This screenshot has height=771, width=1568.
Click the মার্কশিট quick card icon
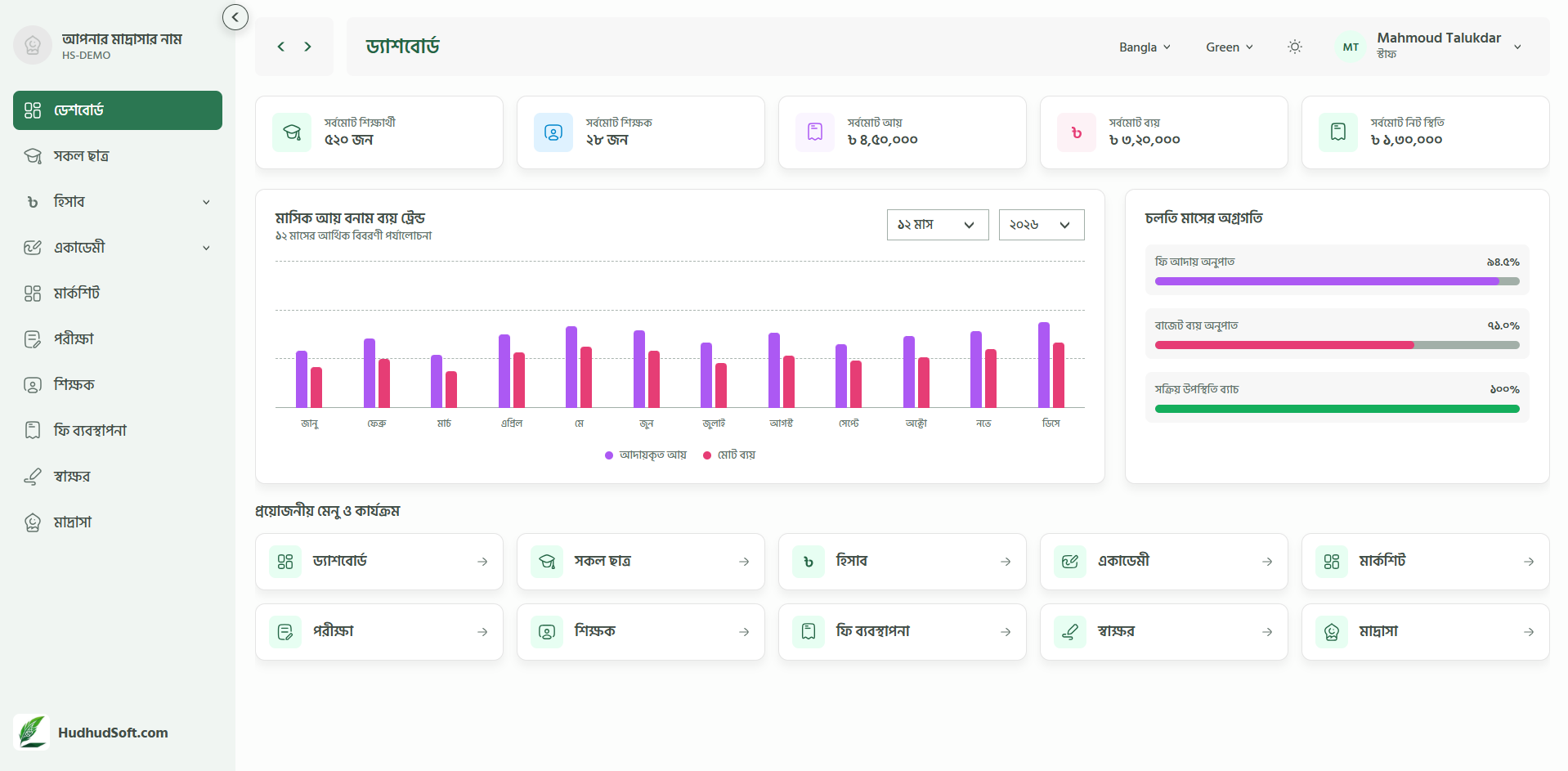pos(1332,562)
